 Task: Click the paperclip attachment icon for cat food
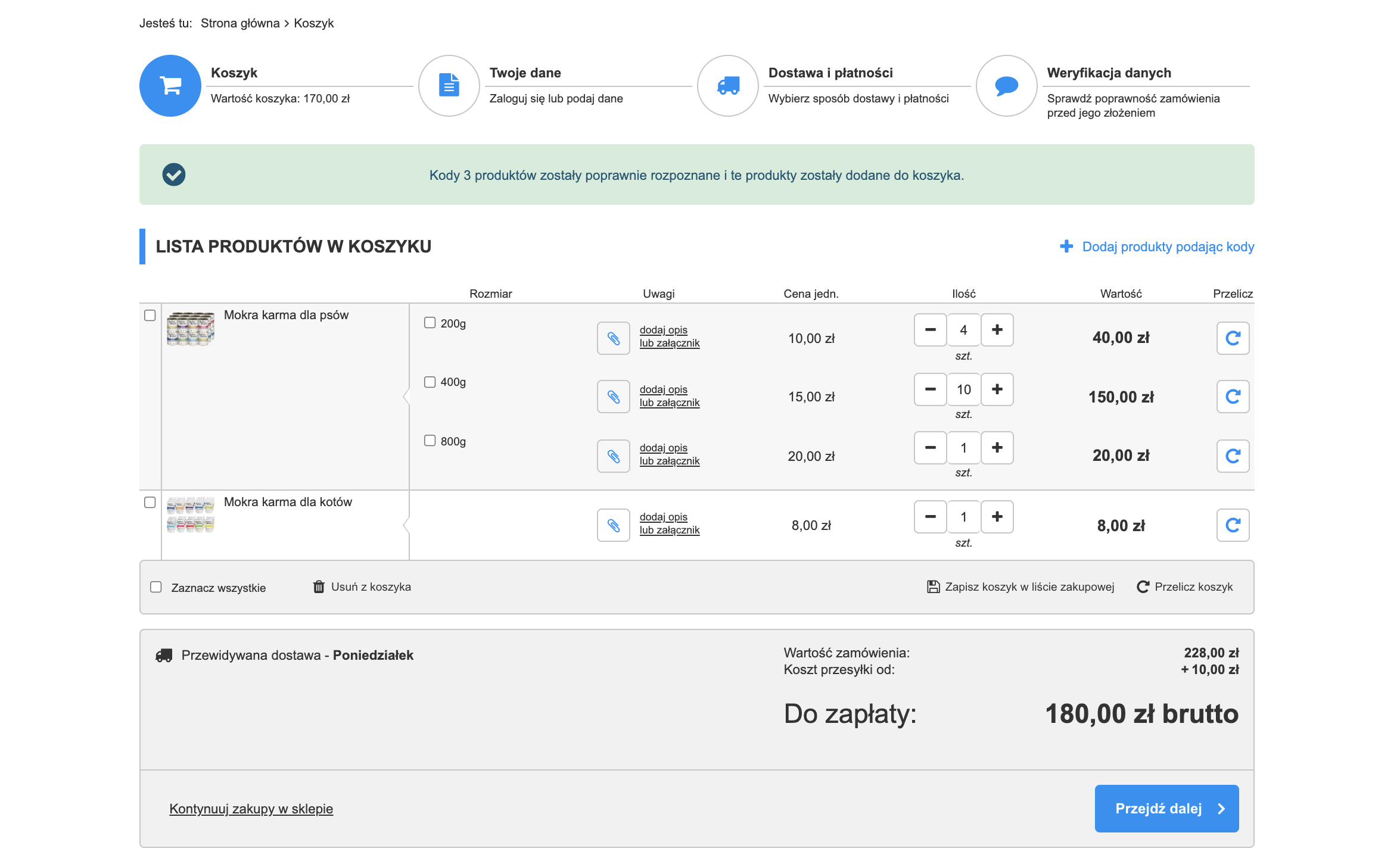[613, 525]
